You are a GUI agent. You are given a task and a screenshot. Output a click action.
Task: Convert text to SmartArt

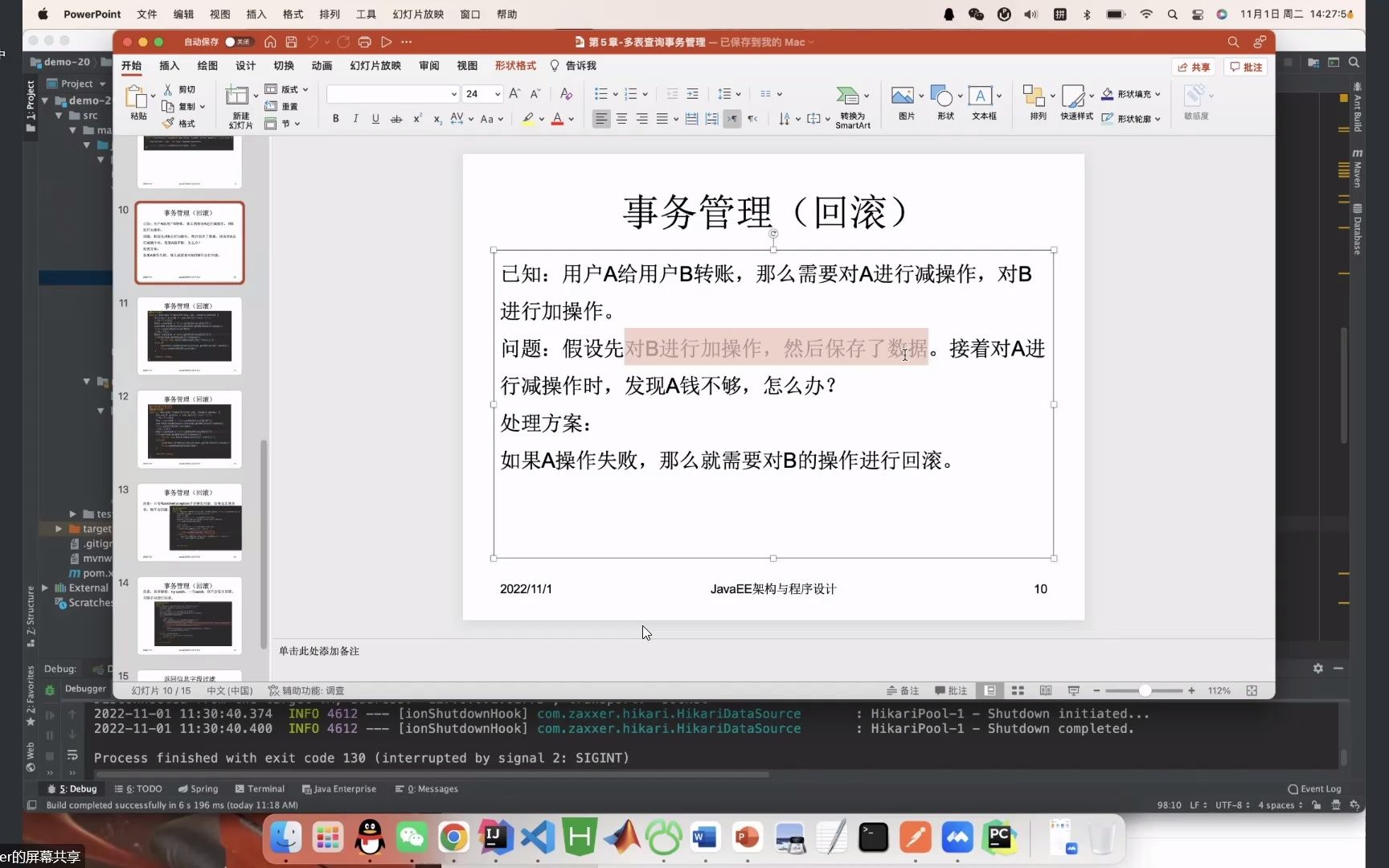[852, 107]
